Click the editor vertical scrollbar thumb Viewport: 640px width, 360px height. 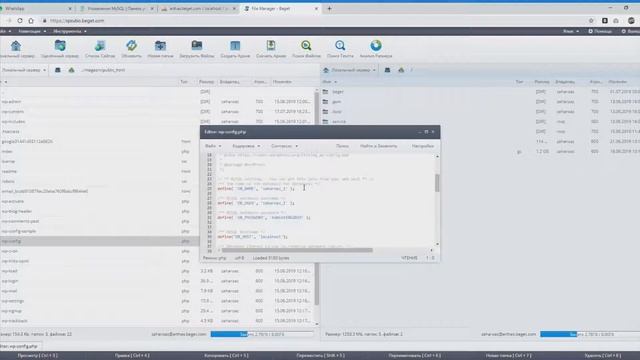coord(437,183)
